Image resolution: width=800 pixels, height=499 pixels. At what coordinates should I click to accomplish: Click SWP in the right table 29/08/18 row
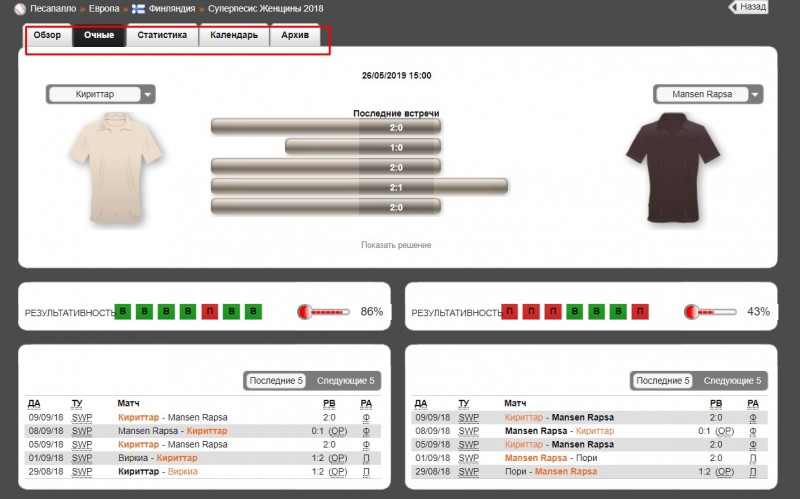468,472
